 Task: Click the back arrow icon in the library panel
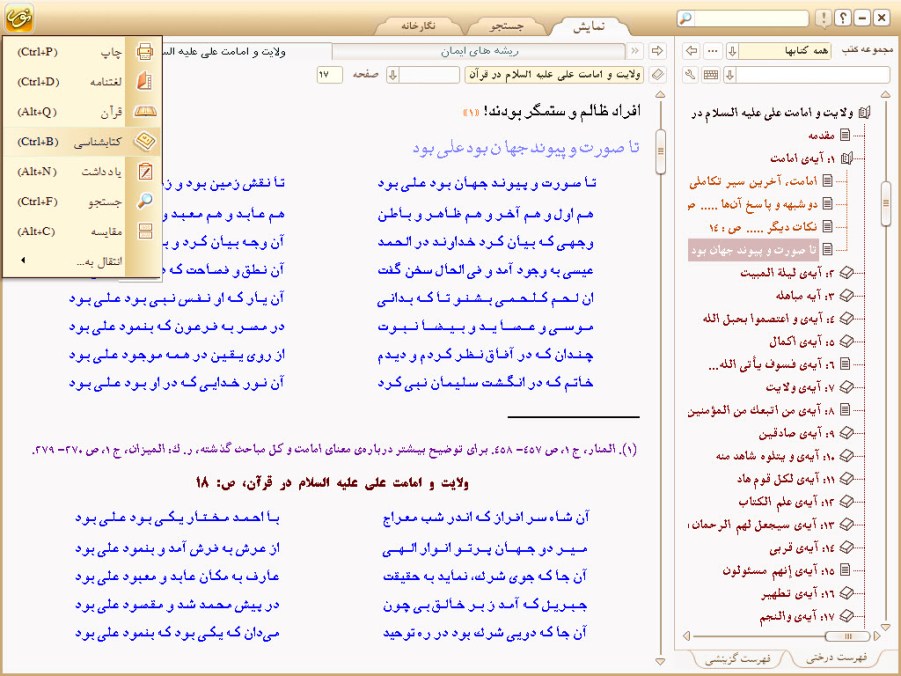692,51
